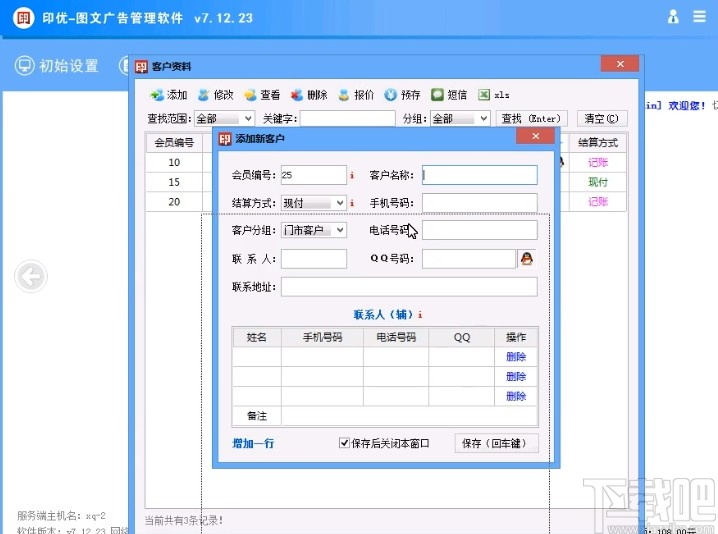The width and height of the screenshot is (718, 534).
Task: Click the 姓名 column header in contacts table
Action: 256,337
